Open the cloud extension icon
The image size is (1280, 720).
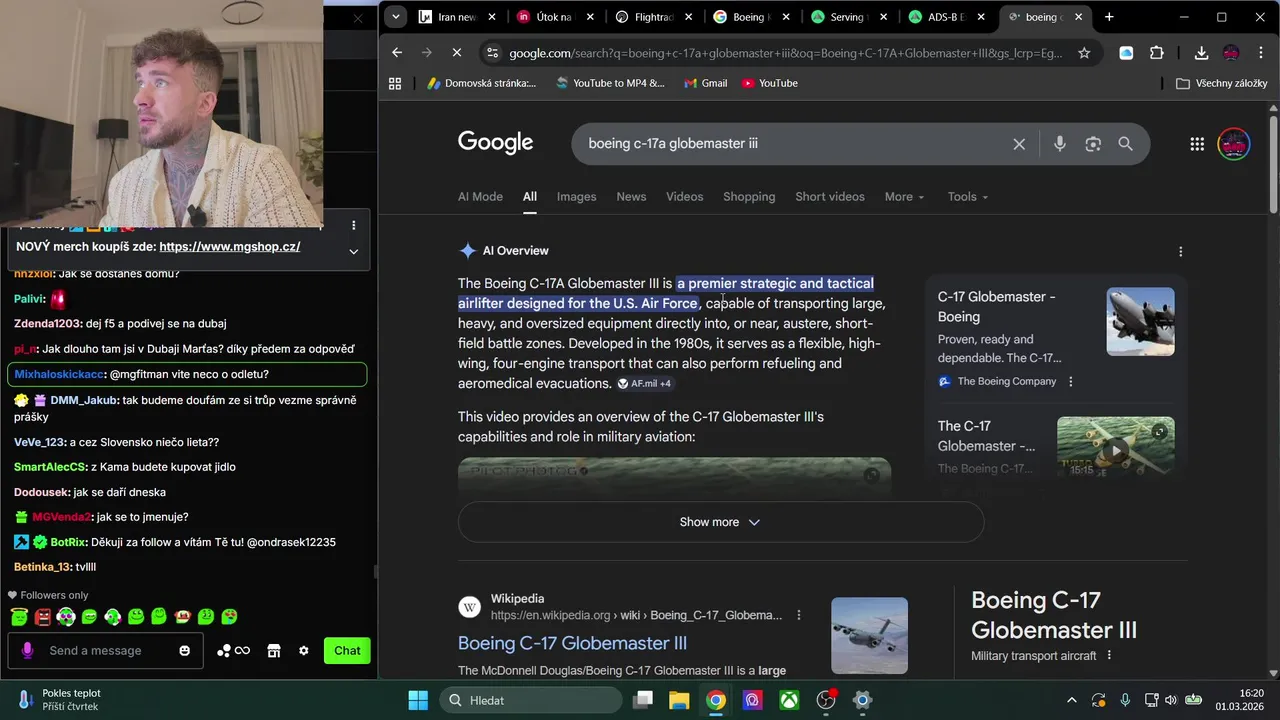(x=1126, y=53)
